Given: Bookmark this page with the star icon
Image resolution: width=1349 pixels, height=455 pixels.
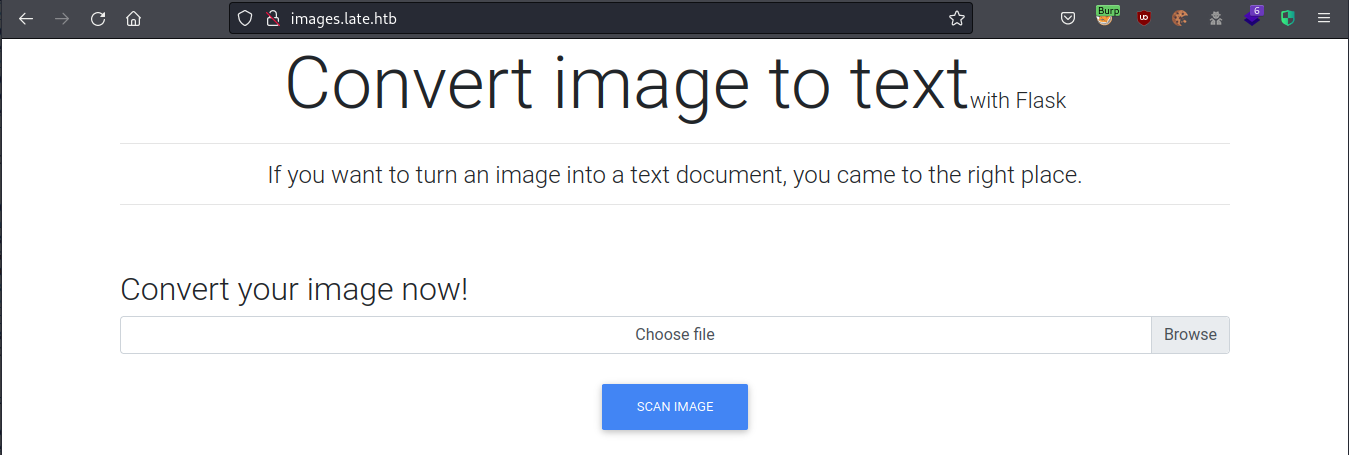Looking at the screenshot, I should 956,18.
